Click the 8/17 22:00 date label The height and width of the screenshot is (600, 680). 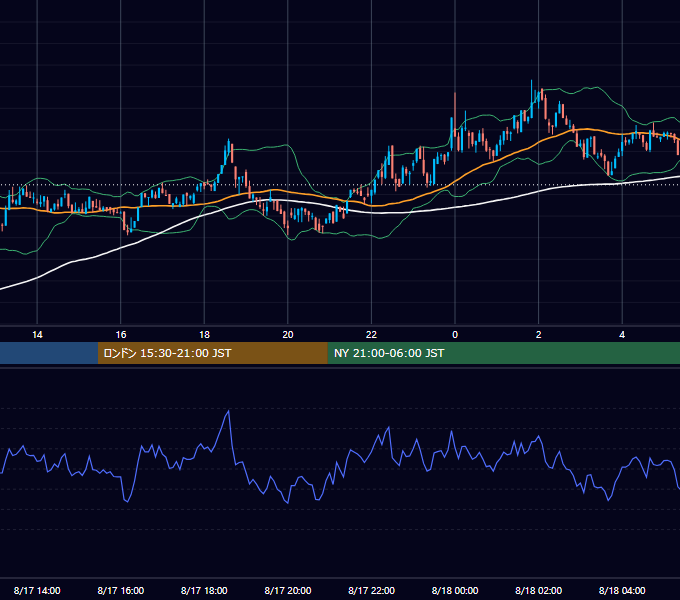(x=372, y=590)
